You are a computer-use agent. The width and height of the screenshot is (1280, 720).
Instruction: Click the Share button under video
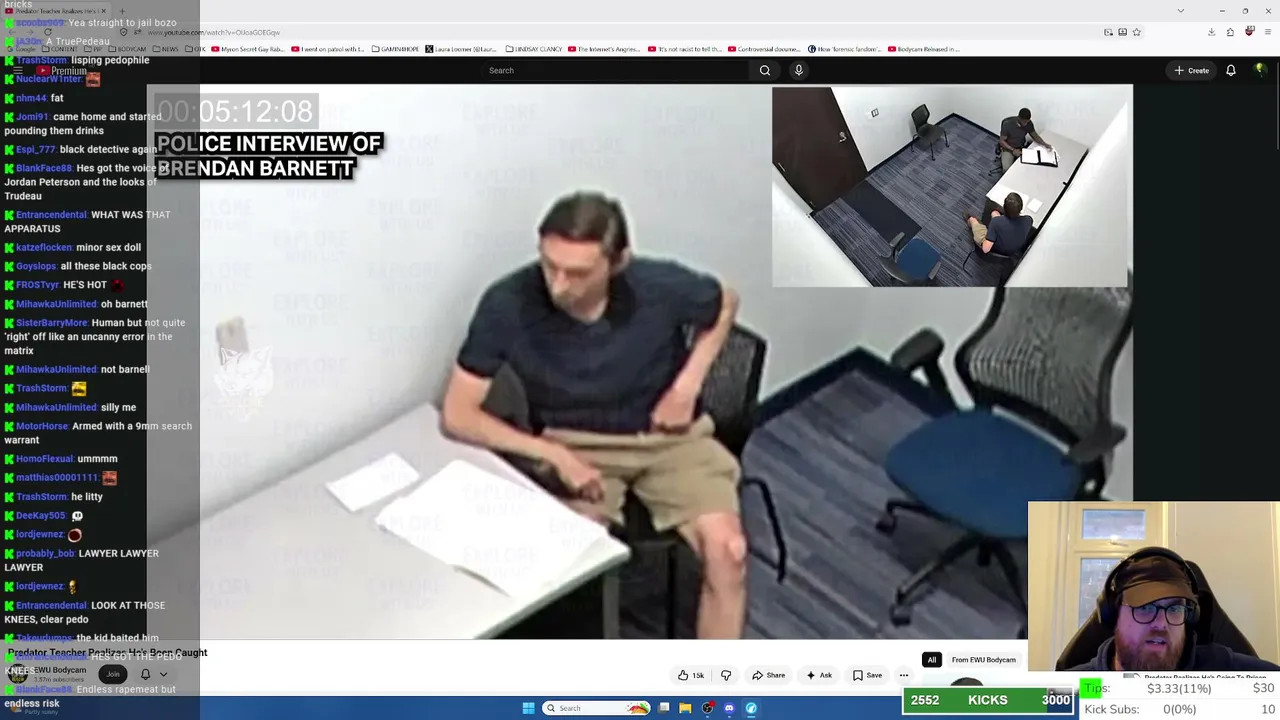(x=768, y=675)
